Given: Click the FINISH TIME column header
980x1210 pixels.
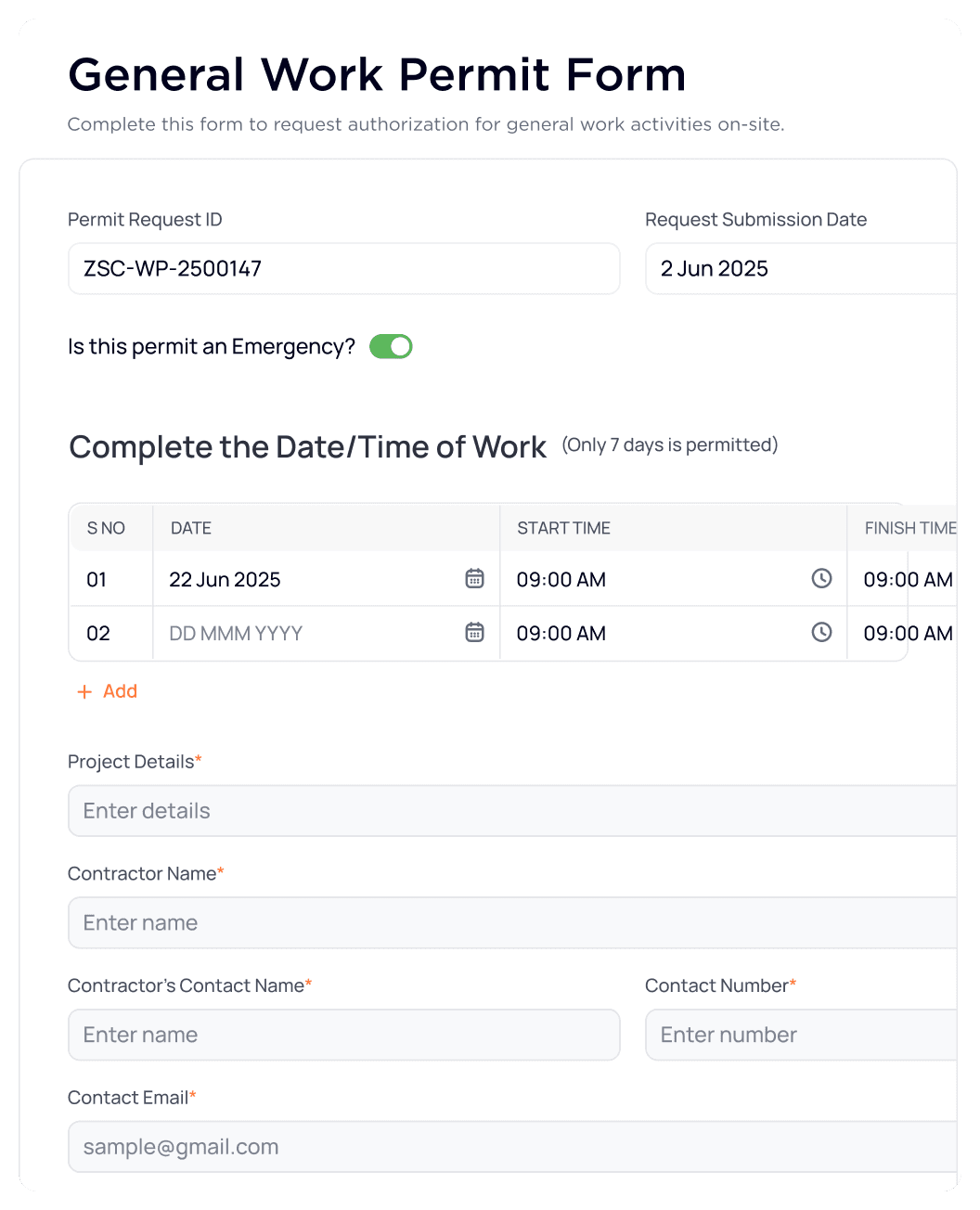Looking at the screenshot, I should coord(910,527).
